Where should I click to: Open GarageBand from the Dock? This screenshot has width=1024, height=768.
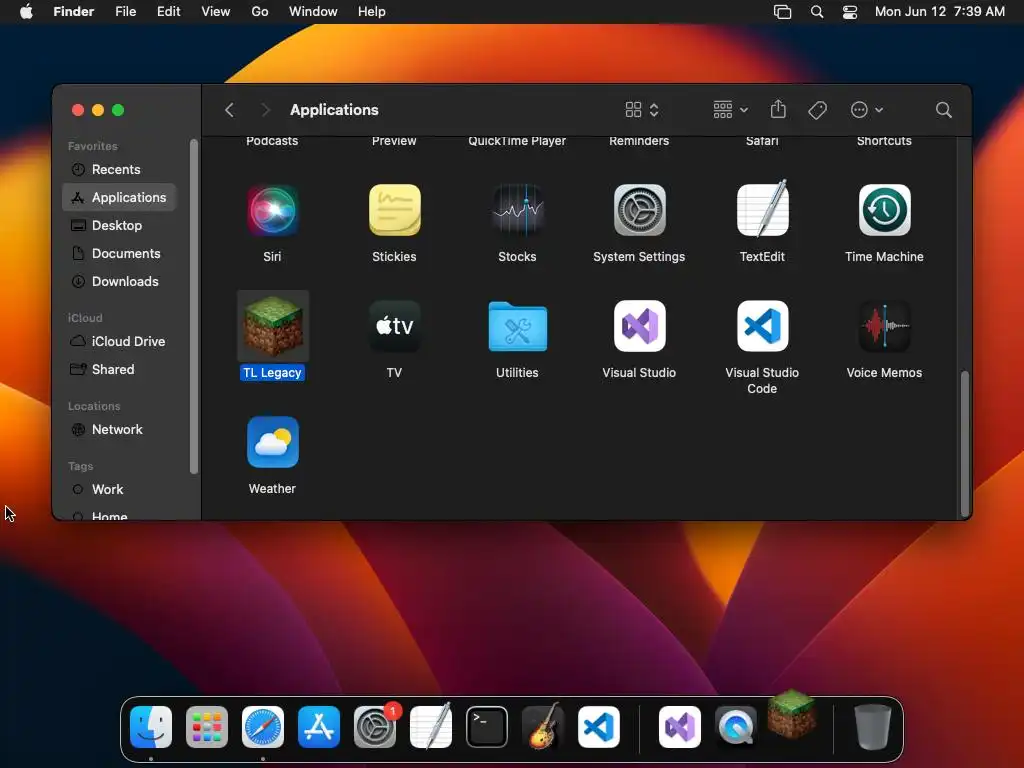(543, 726)
